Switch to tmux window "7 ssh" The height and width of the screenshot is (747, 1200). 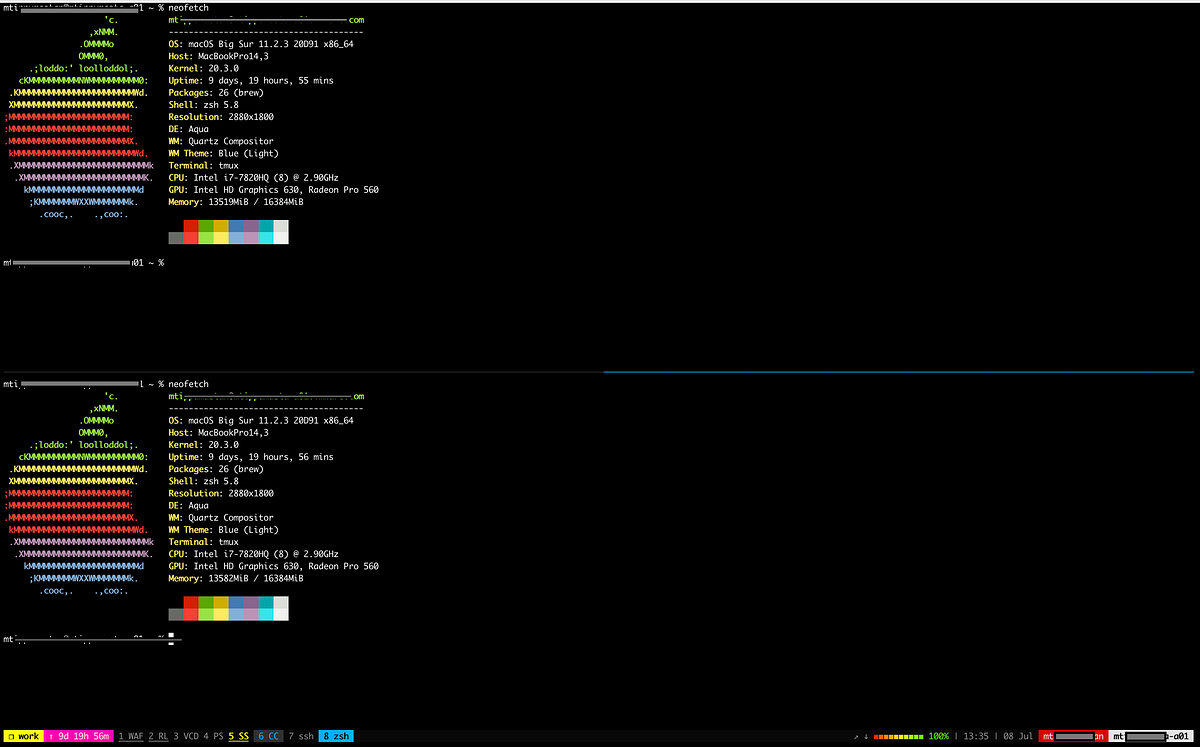302,736
